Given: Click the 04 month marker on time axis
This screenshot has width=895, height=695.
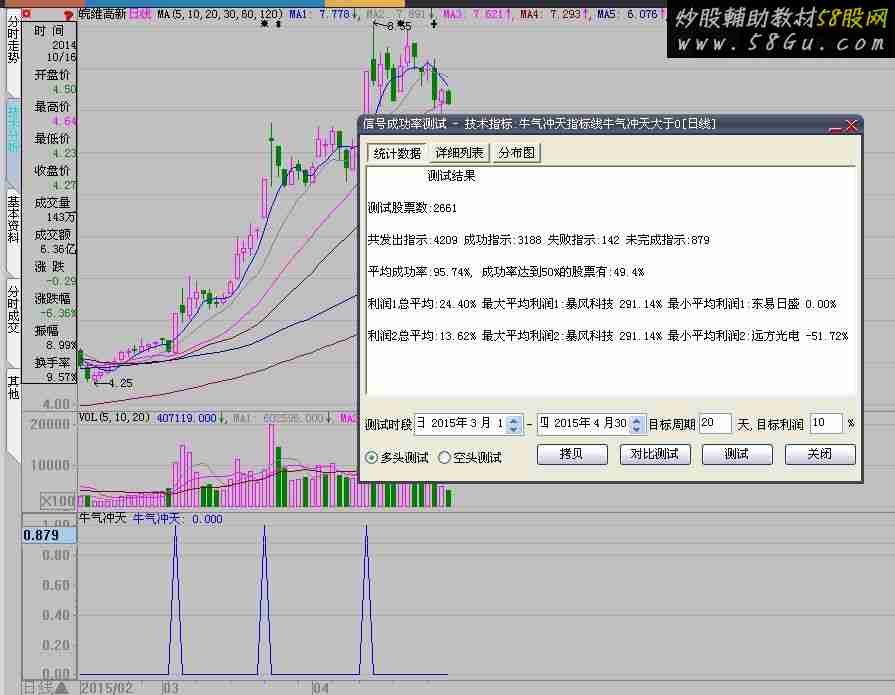Looking at the screenshot, I should pyautogui.click(x=321, y=688).
